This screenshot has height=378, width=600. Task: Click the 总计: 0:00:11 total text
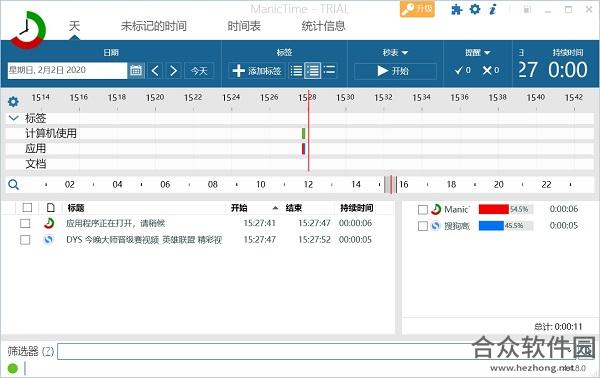[x=558, y=326]
